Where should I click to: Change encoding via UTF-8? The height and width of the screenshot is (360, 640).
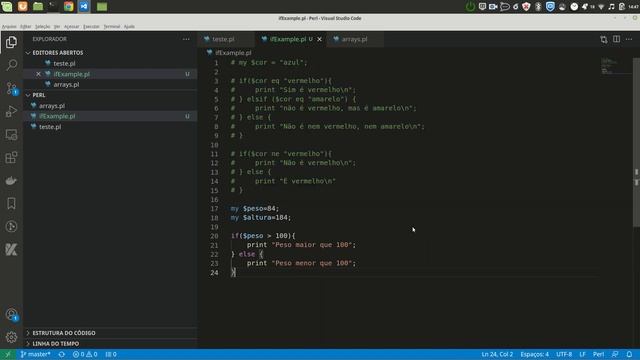pos(564,354)
